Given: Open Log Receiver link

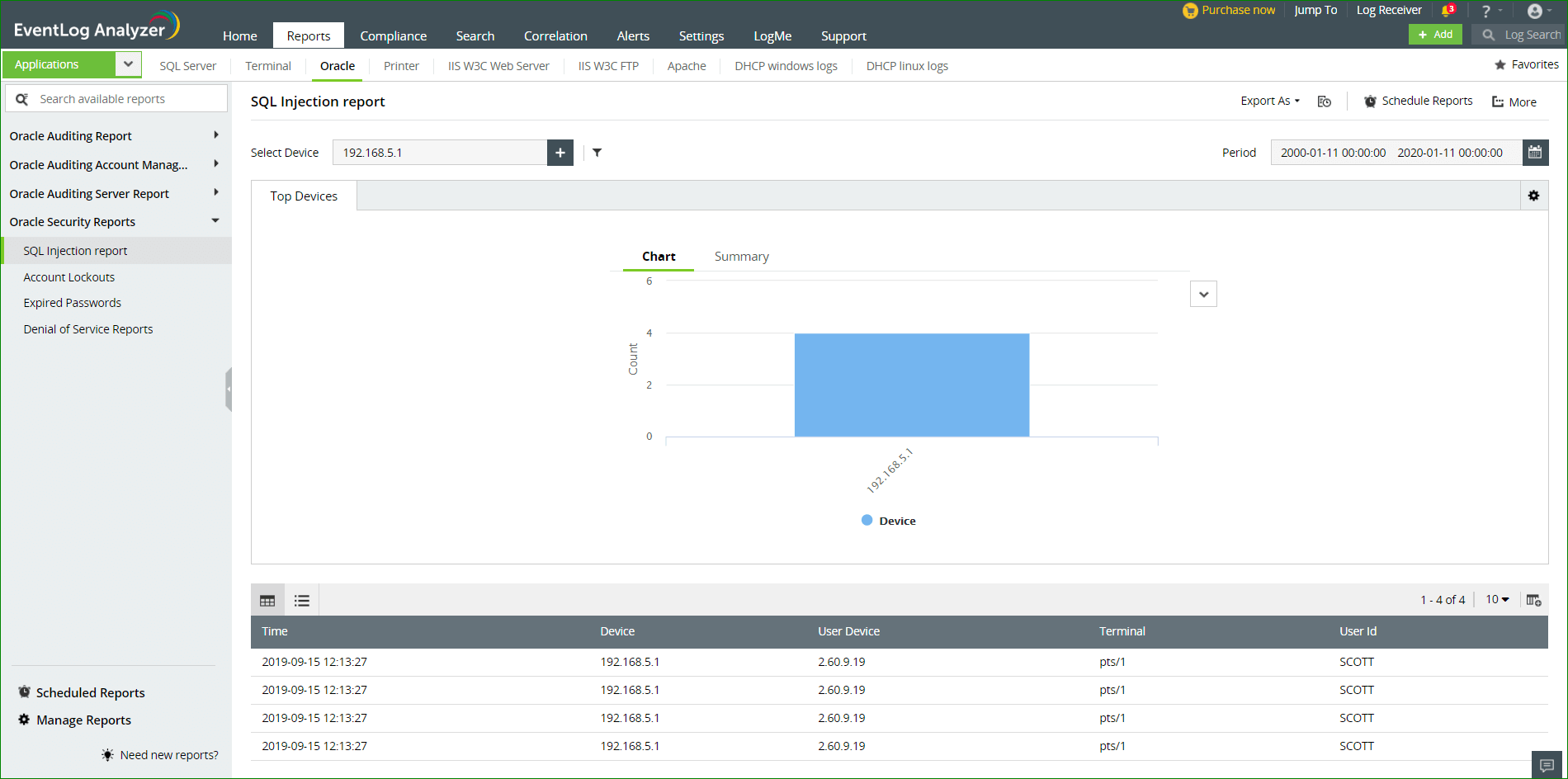Looking at the screenshot, I should [1389, 10].
